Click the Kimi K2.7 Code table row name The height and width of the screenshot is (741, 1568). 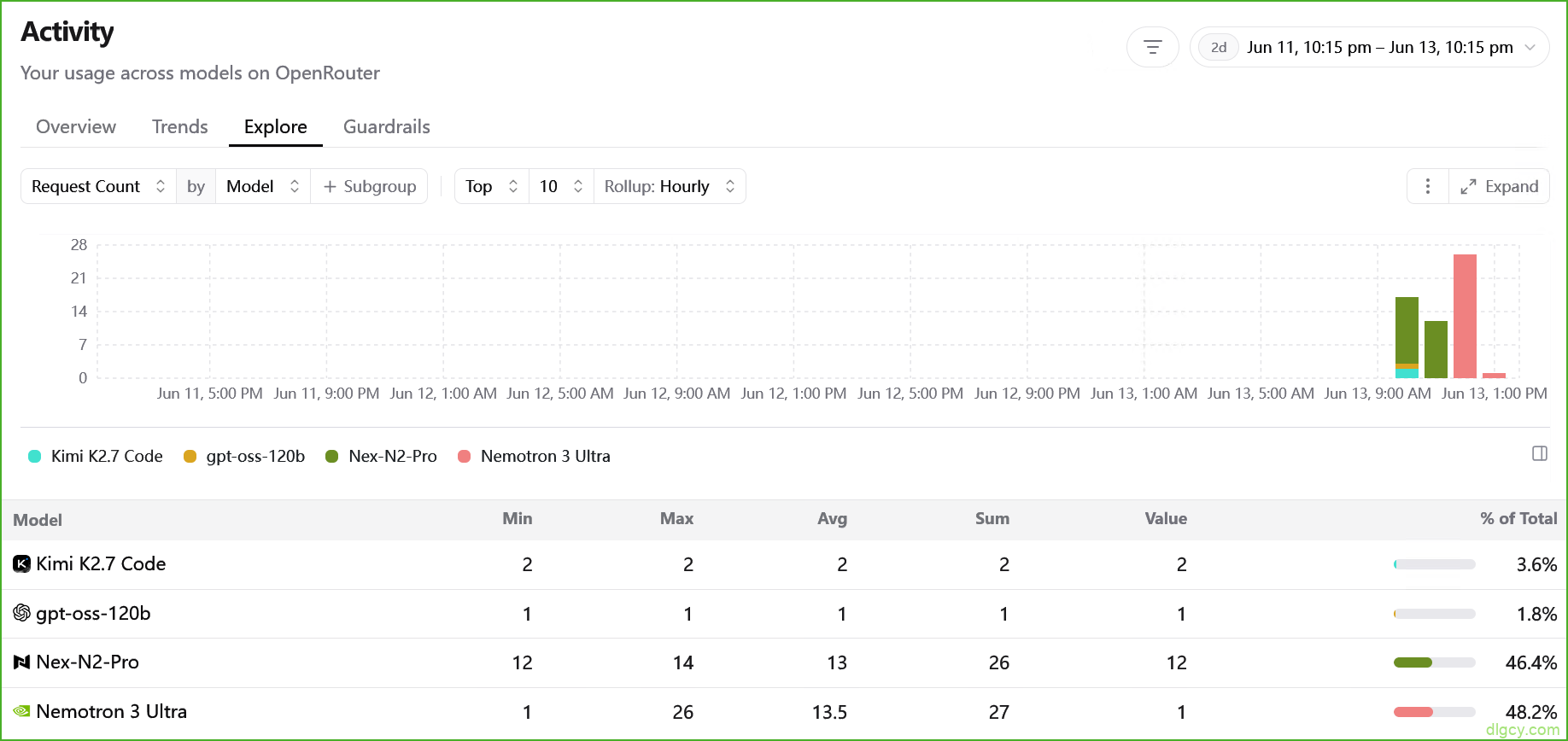tap(101, 563)
